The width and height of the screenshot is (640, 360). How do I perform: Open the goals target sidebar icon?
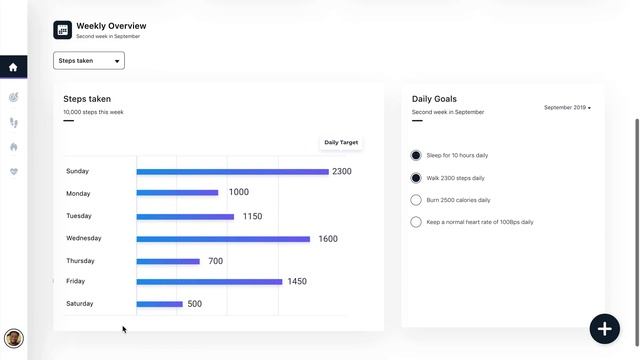(13, 97)
